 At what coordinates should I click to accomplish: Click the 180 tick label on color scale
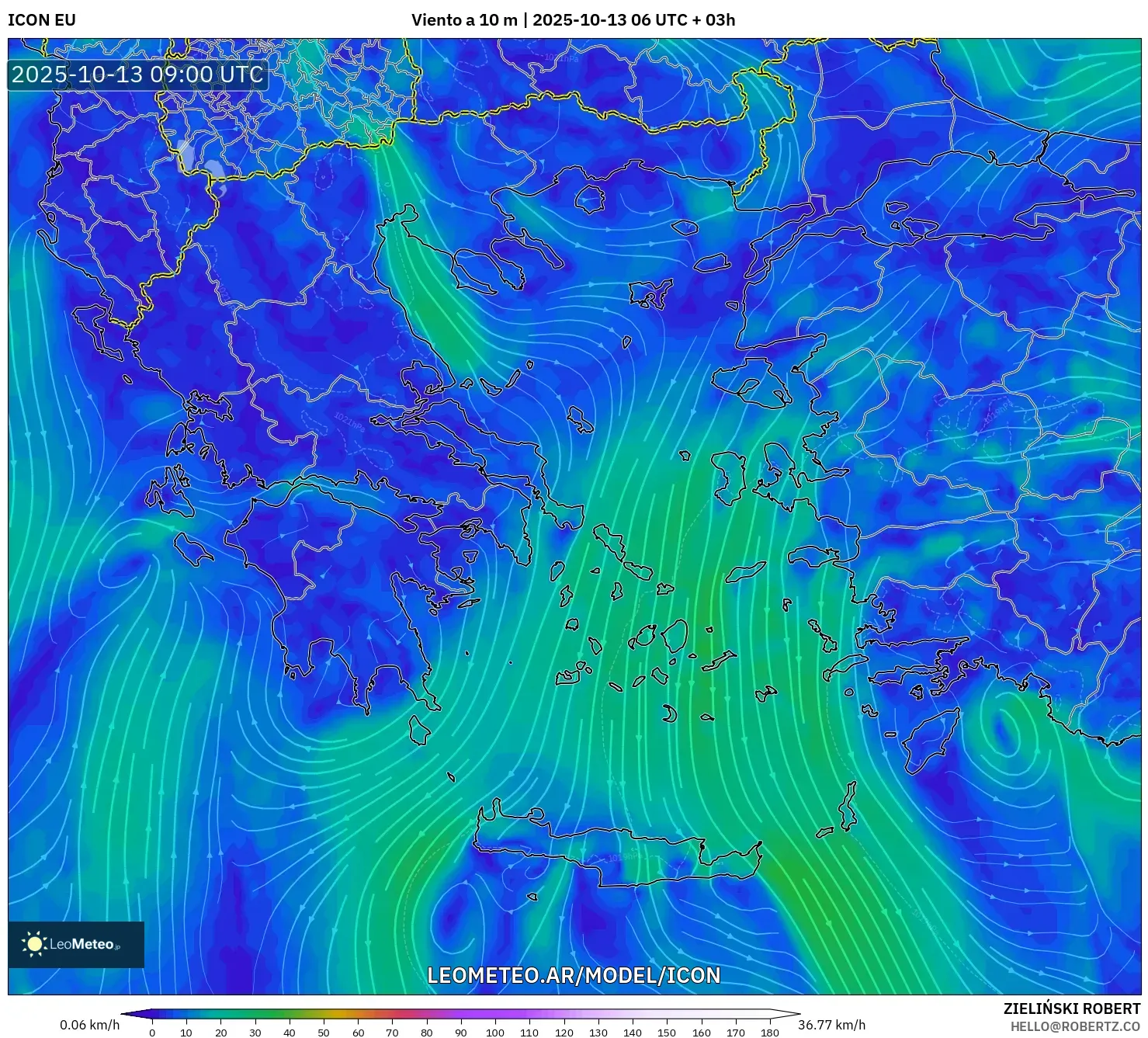tap(769, 1033)
